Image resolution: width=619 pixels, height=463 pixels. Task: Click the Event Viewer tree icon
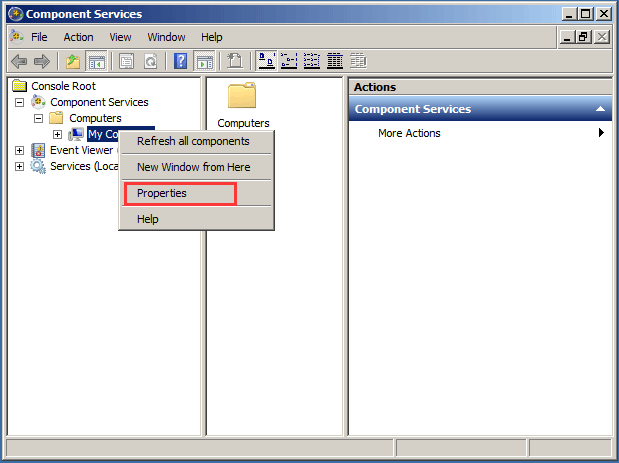[38, 150]
